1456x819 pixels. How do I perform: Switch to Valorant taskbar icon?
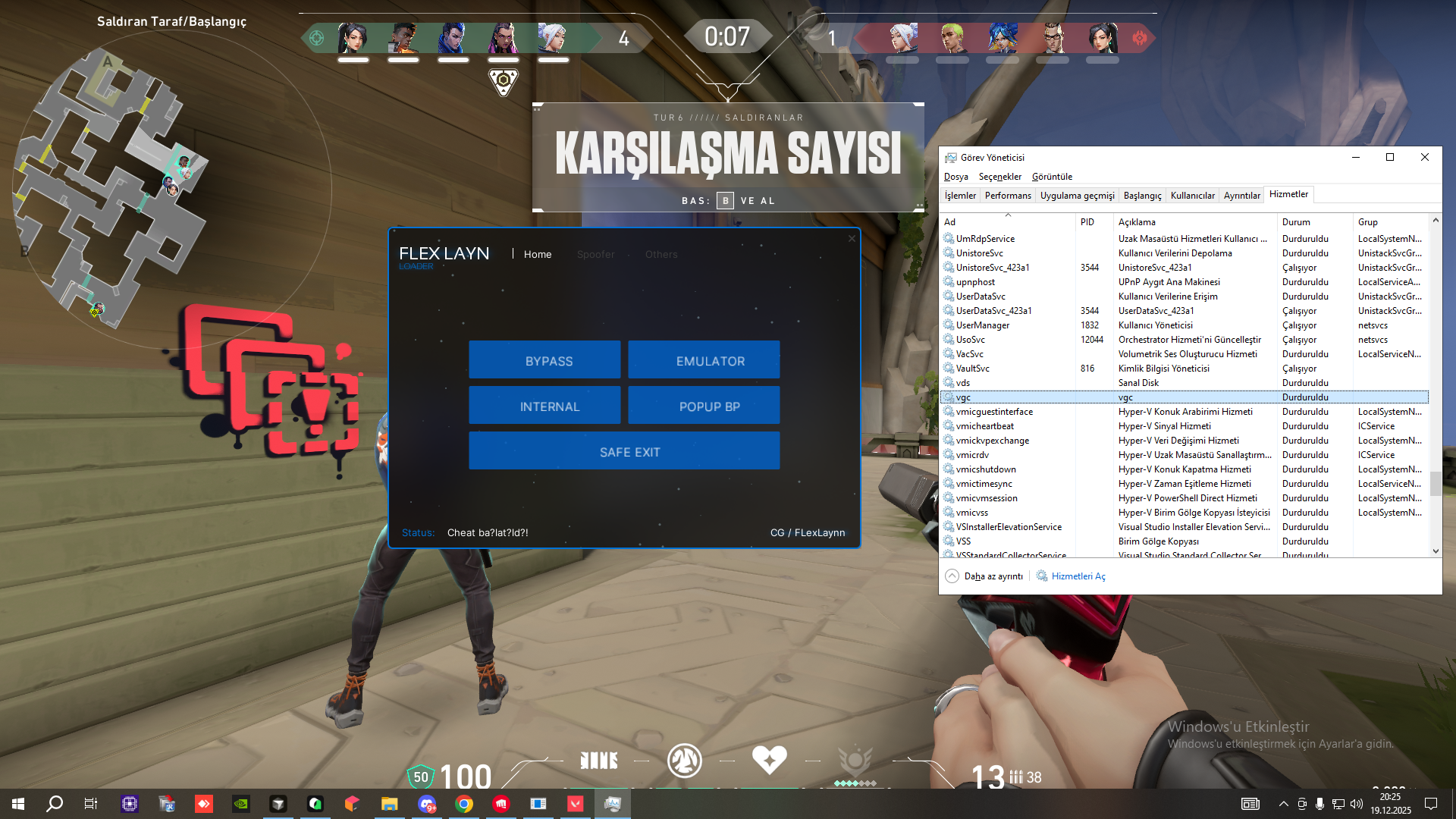click(576, 804)
